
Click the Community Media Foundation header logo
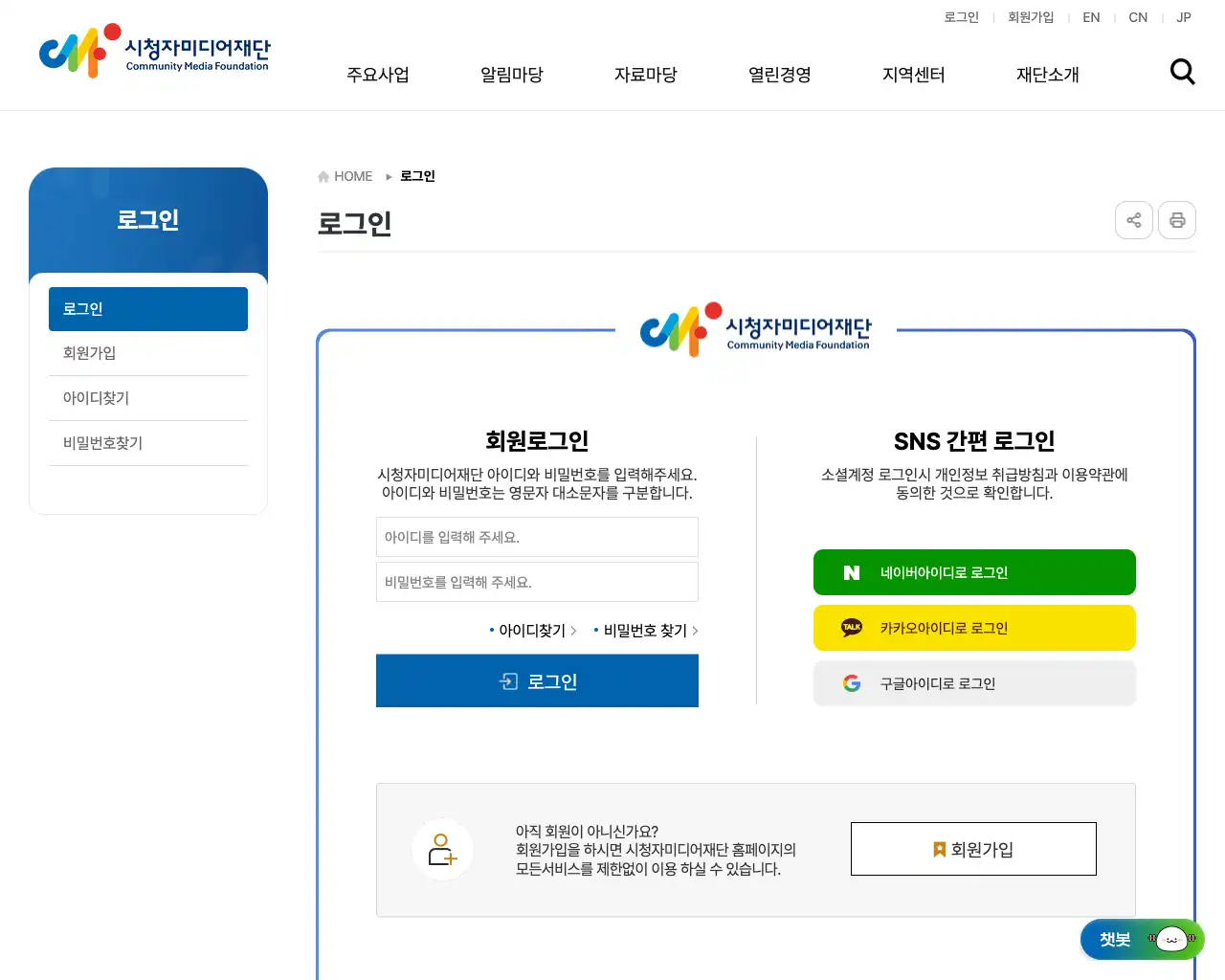pyautogui.click(x=154, y=52)
